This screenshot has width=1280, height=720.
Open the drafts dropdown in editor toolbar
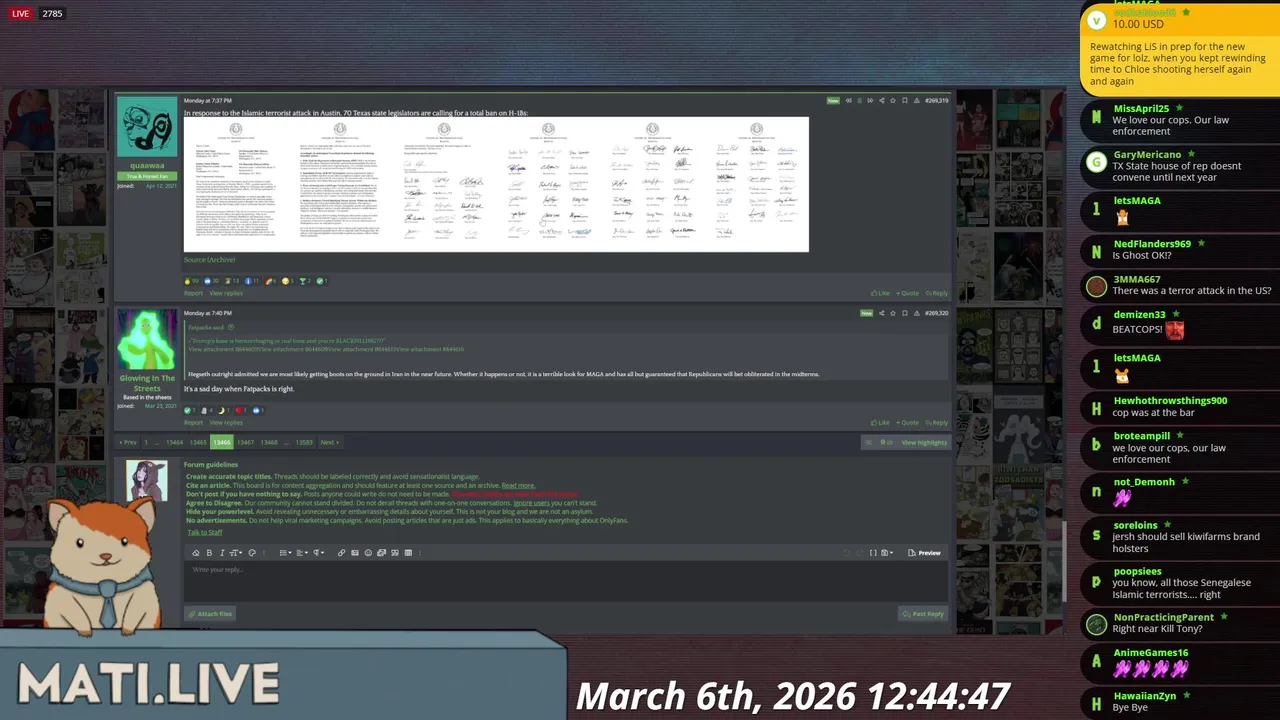point(887,553)
